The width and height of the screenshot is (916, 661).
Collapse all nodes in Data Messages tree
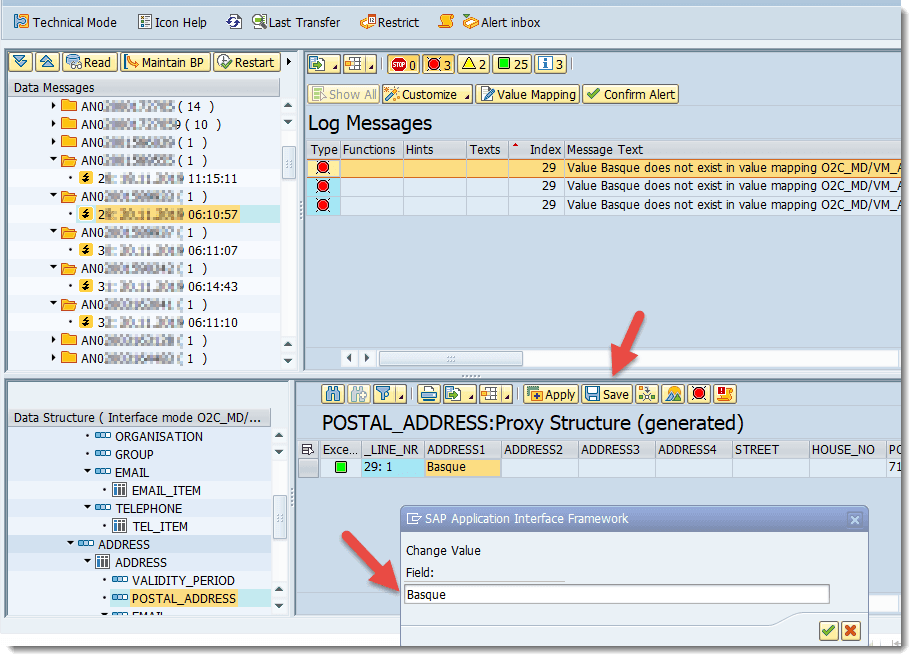47,62
